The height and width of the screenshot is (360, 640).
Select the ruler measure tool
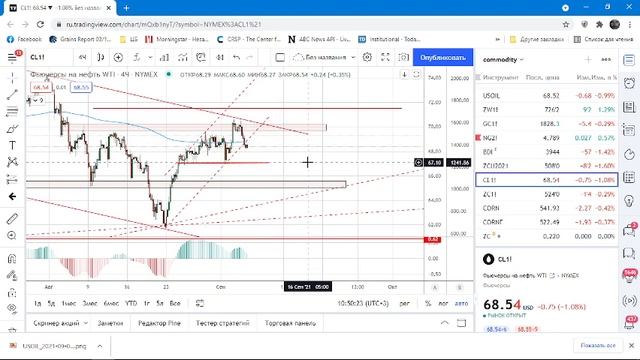pos(12,218)
